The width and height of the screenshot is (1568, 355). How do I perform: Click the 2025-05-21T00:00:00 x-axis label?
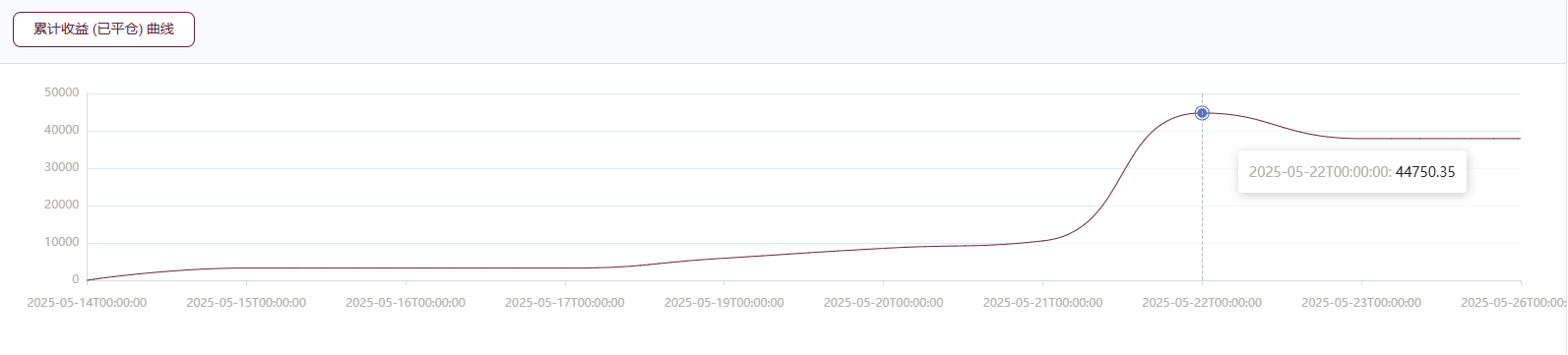click(x=1043, y=303)
